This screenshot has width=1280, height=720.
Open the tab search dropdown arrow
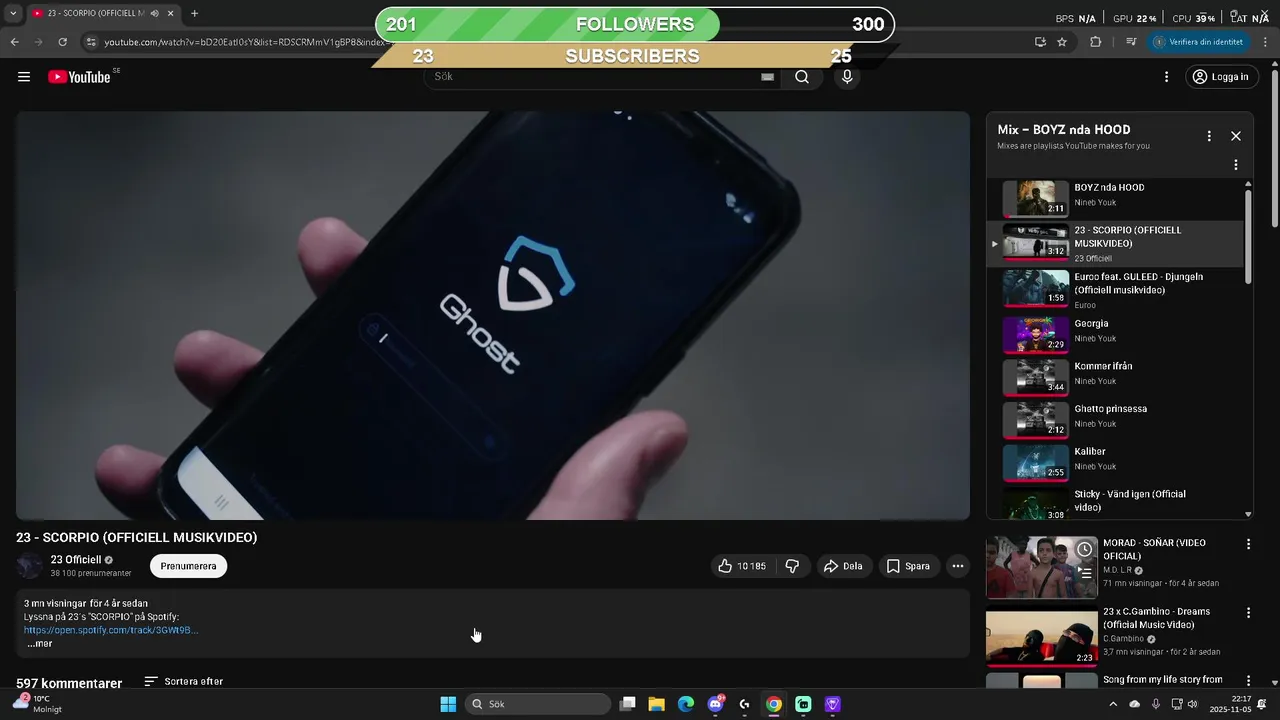pos(13,13)
